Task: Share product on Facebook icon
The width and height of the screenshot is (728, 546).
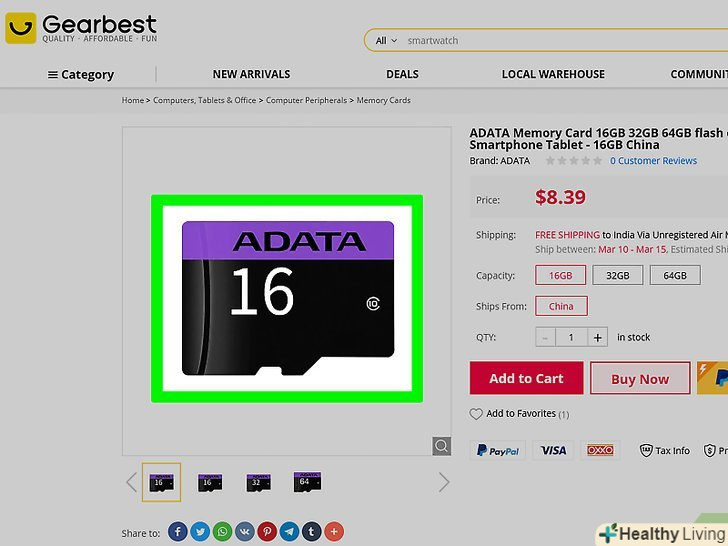Action: point(178,531)
